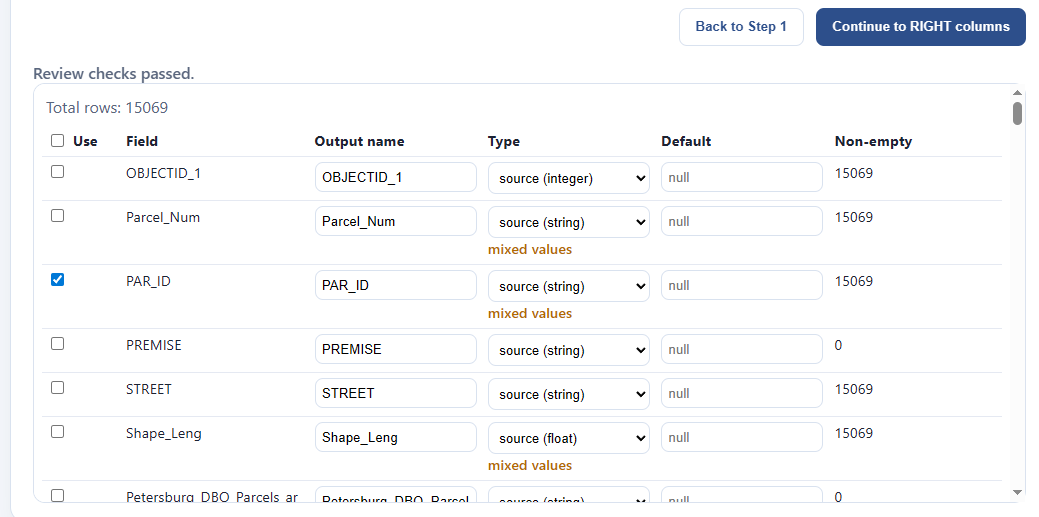Edit the PAR_ID output name field
The width and height of the screenshot is (1039, 517).
click(396, 286)
